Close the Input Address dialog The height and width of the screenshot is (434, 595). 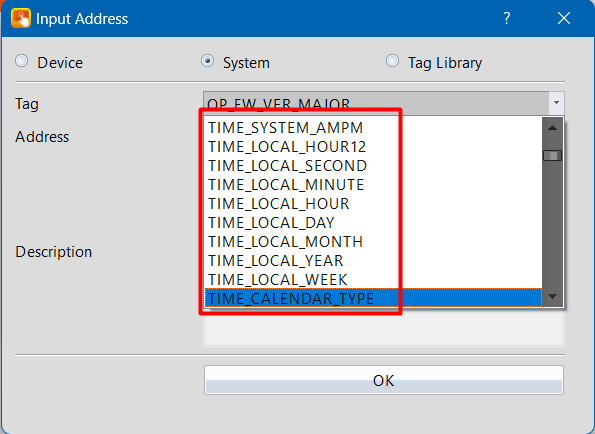[564, 18]
